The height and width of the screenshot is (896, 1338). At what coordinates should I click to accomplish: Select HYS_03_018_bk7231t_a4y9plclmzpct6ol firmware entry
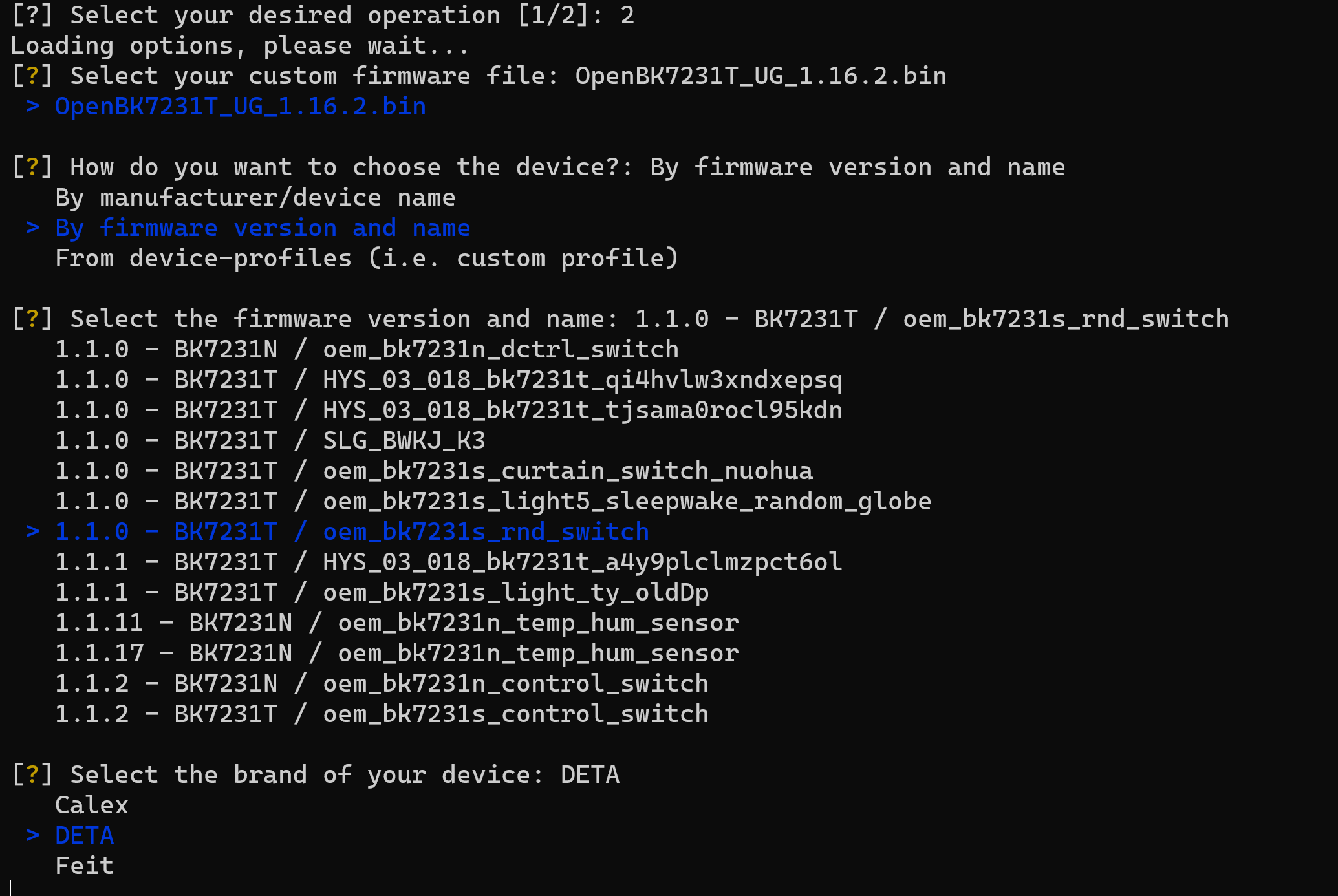pos(449,562)
